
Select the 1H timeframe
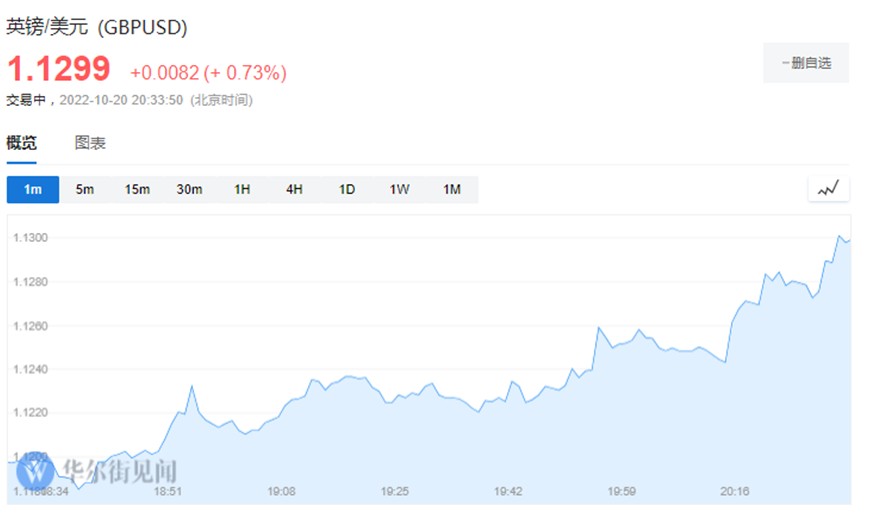[x=242, y=189]
